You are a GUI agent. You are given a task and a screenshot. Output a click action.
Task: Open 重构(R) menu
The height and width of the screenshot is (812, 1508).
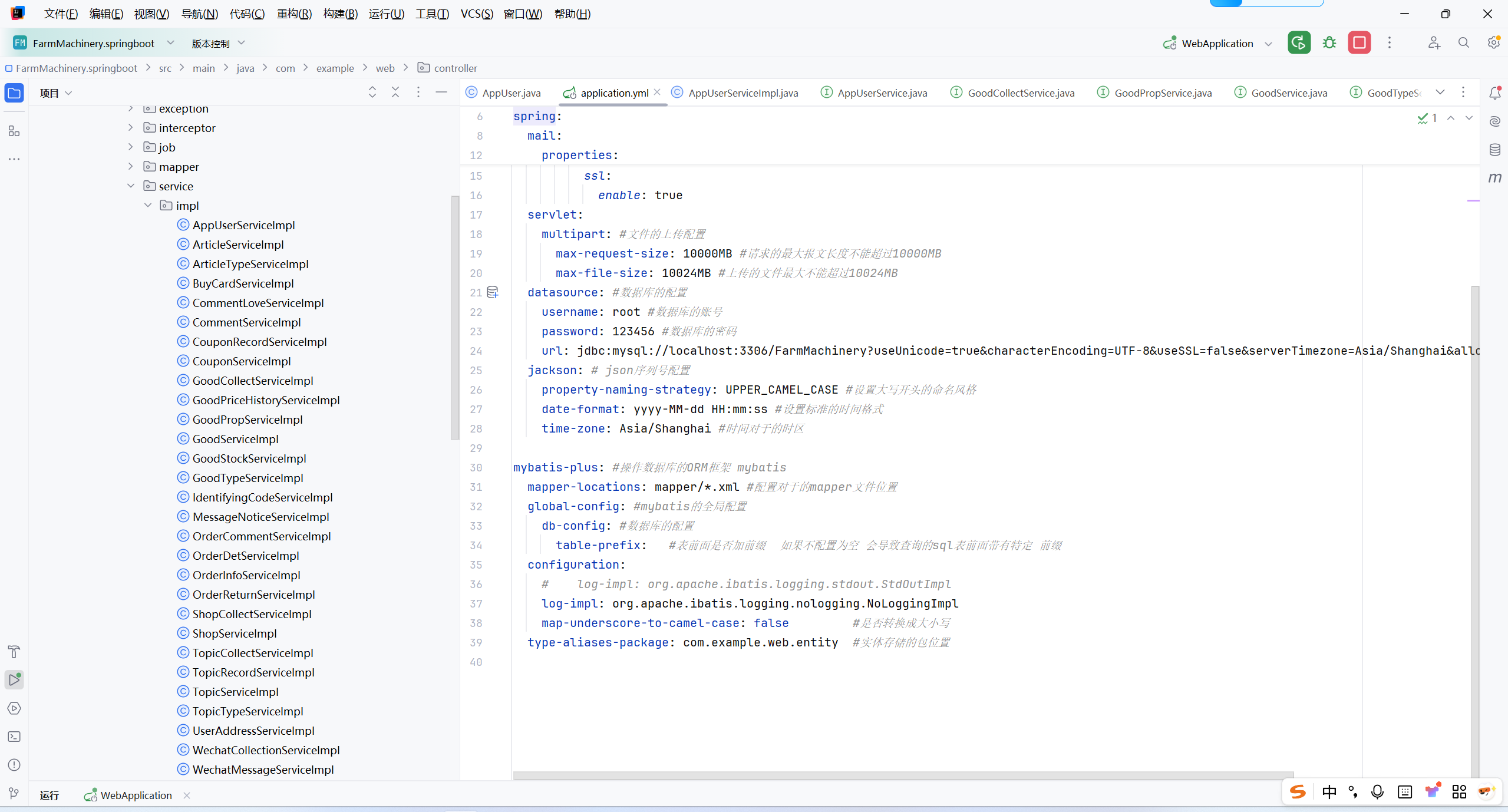tap(294, 14)
